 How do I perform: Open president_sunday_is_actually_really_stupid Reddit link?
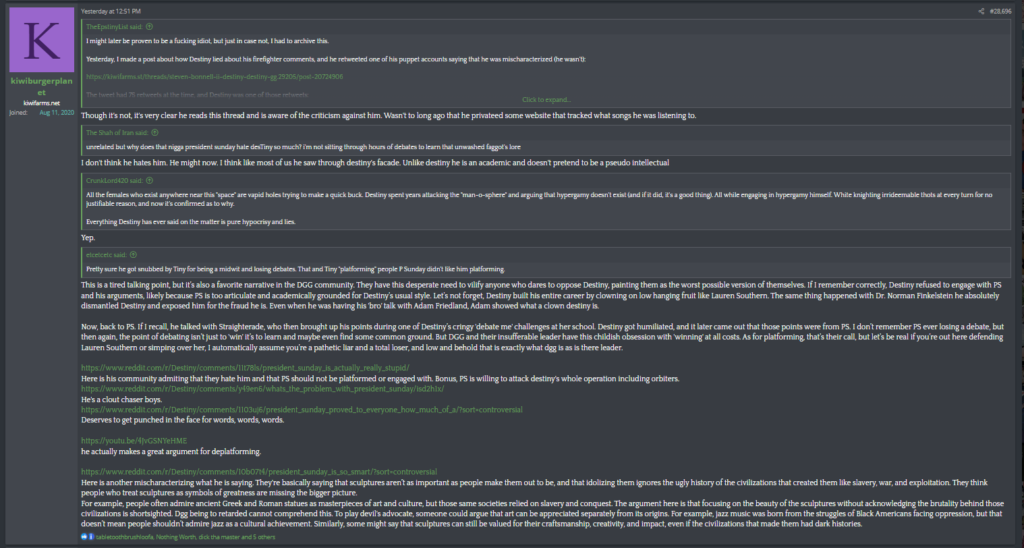pos(245,368)
